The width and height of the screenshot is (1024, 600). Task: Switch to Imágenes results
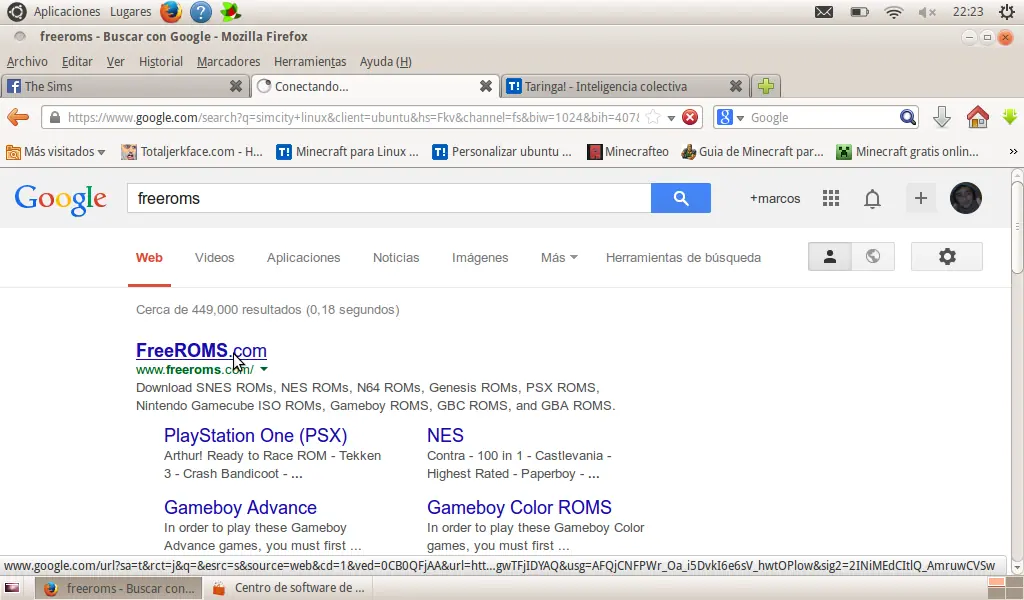tap(480, 258)
